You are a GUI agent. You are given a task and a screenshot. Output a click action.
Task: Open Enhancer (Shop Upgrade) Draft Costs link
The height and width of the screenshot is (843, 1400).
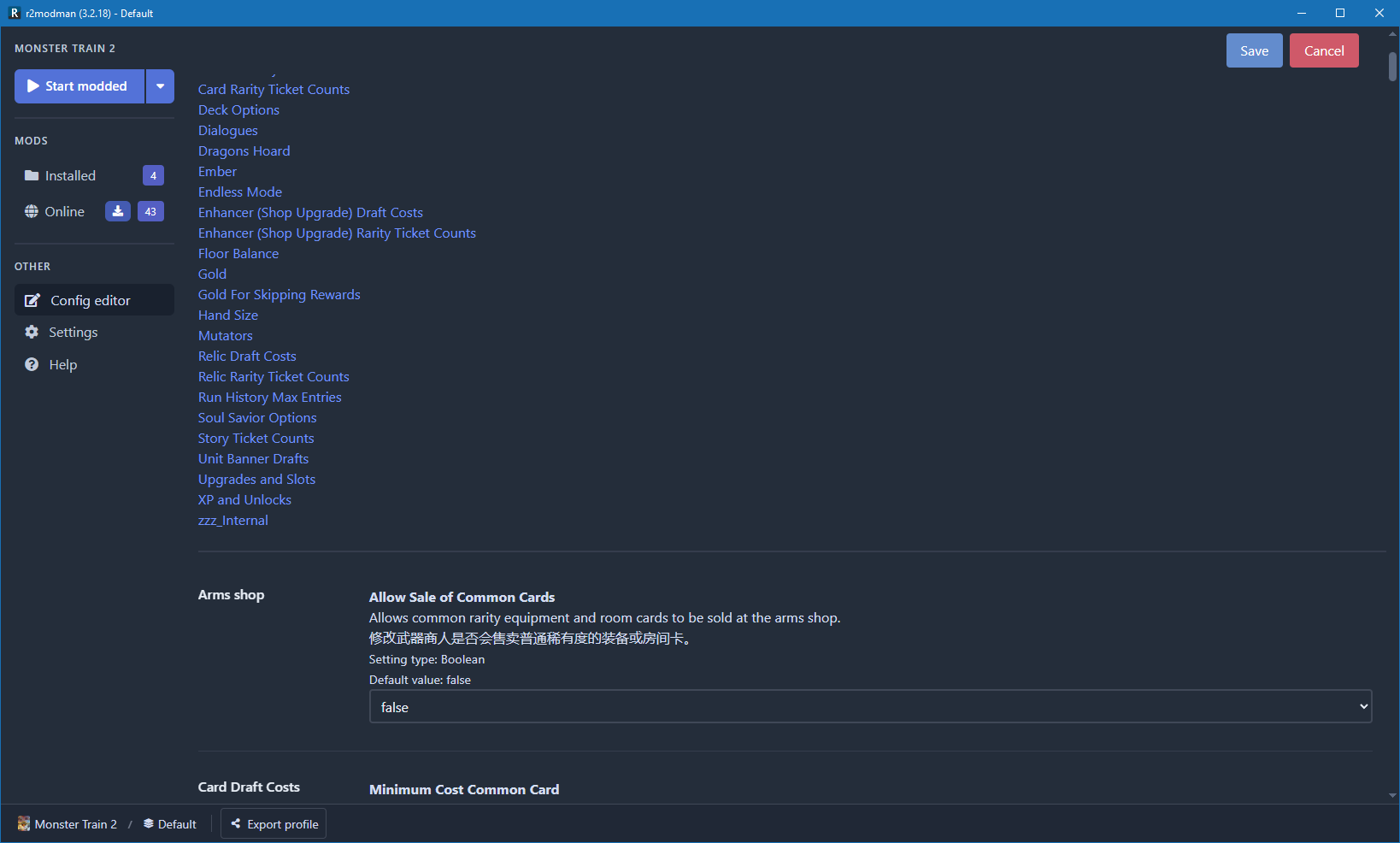(x=310, y=212)
